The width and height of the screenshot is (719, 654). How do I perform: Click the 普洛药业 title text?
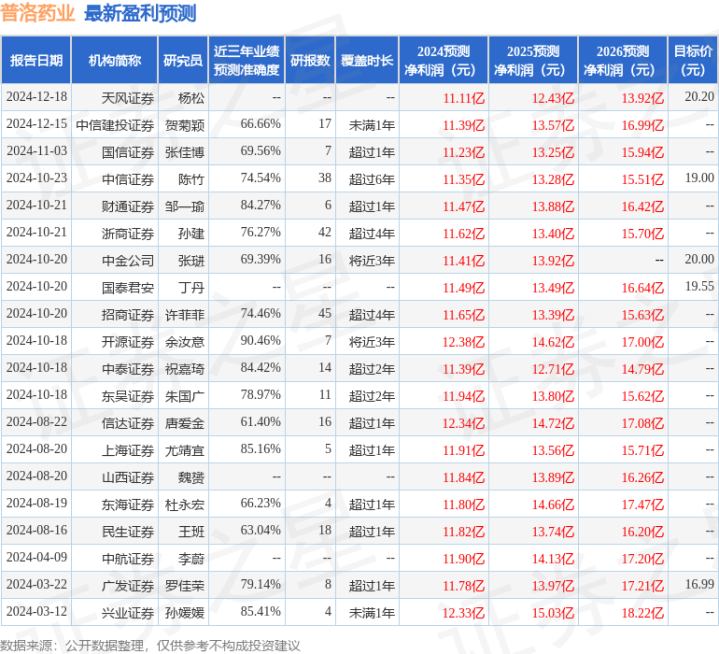coord(38,13)
